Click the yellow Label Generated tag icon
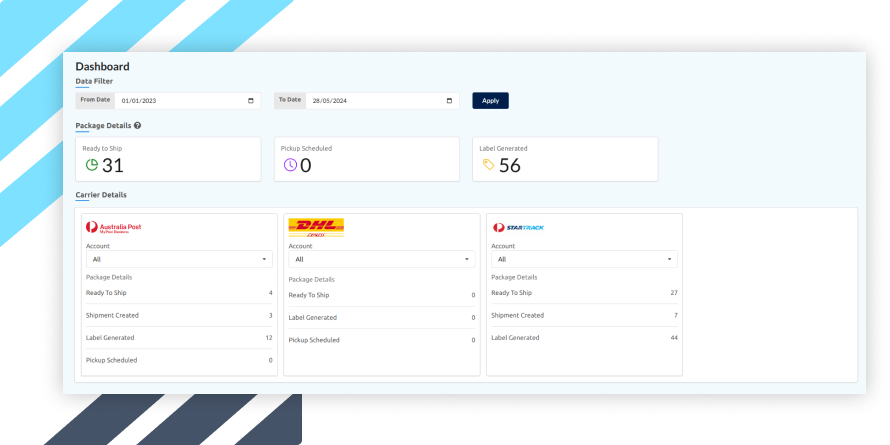Image resolution: width=890 pixels, height=445 pixels. [x=489, y=165]
